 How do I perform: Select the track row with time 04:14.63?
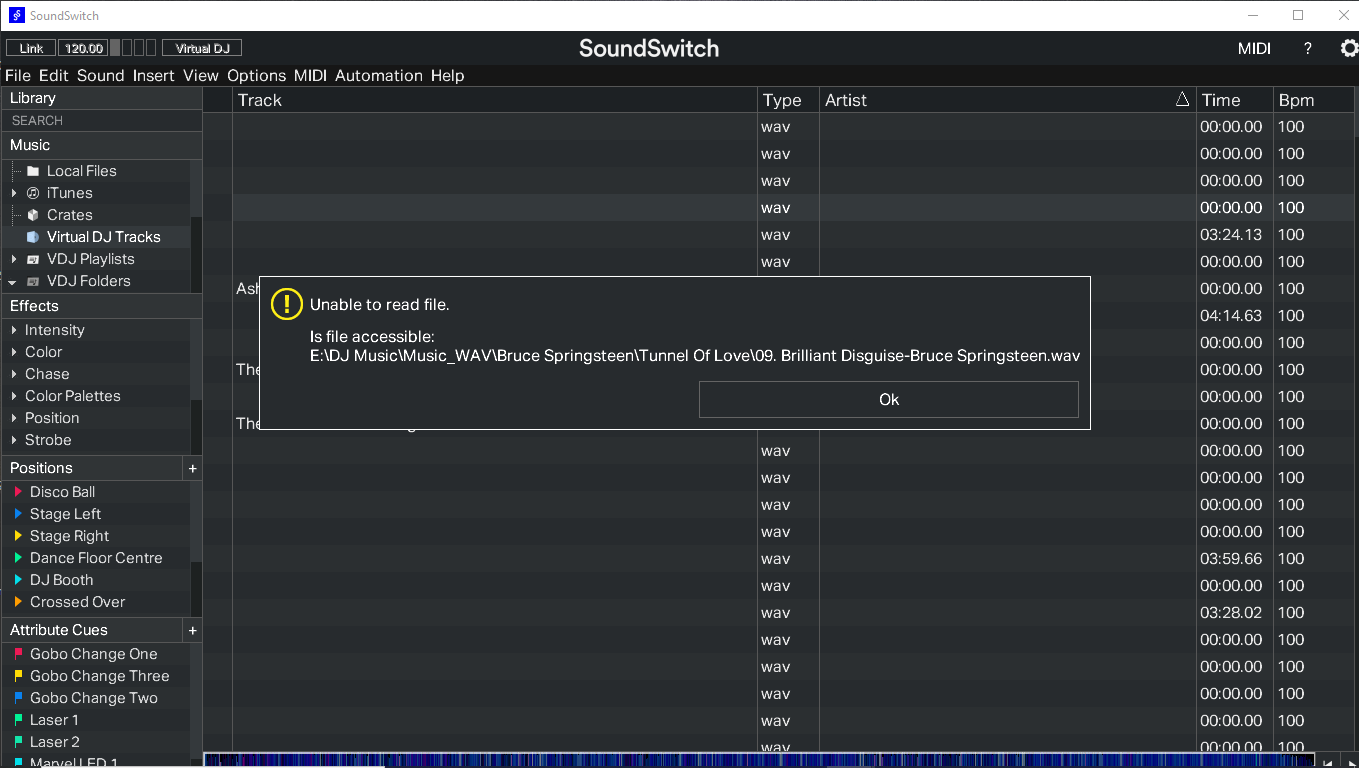[x=780, y=316]
